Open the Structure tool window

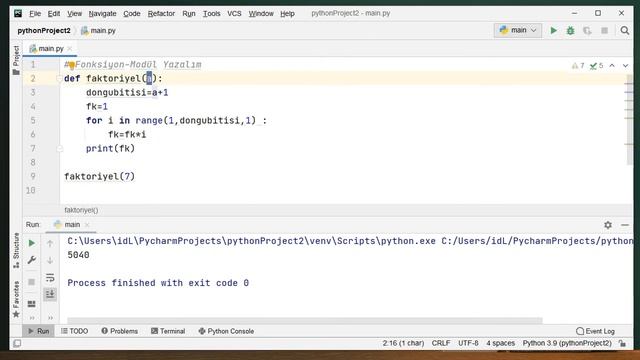tap(16, 250)
